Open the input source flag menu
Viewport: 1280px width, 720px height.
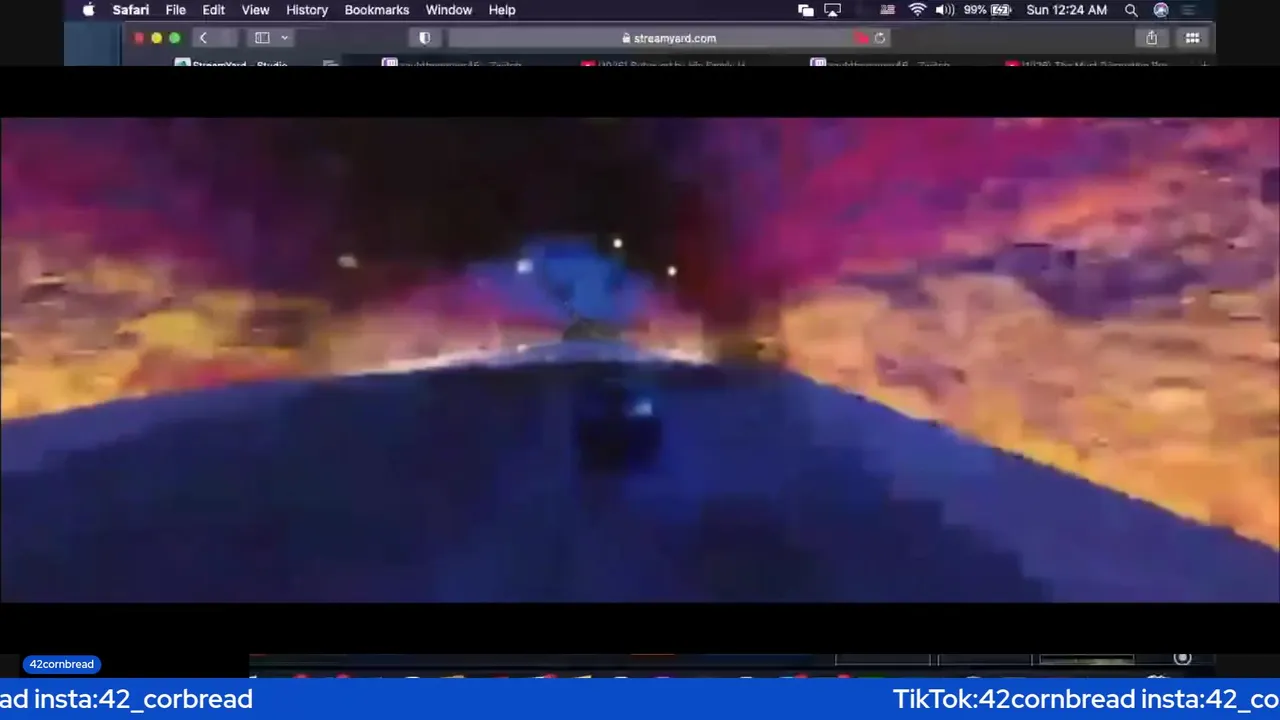(887, 10)
